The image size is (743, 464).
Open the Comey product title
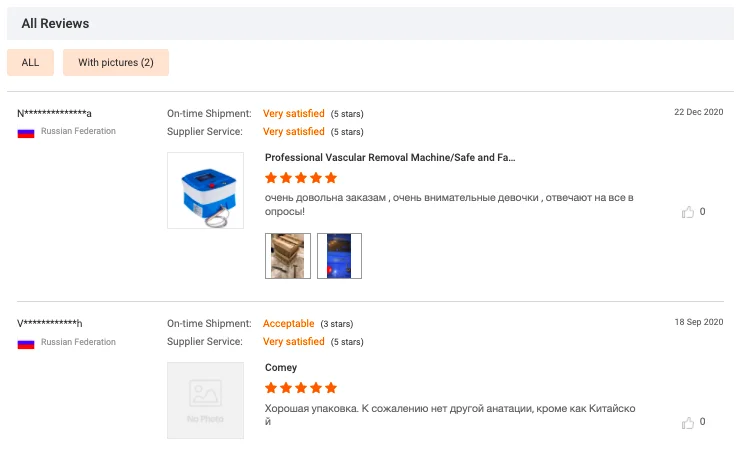pos(281,368)
